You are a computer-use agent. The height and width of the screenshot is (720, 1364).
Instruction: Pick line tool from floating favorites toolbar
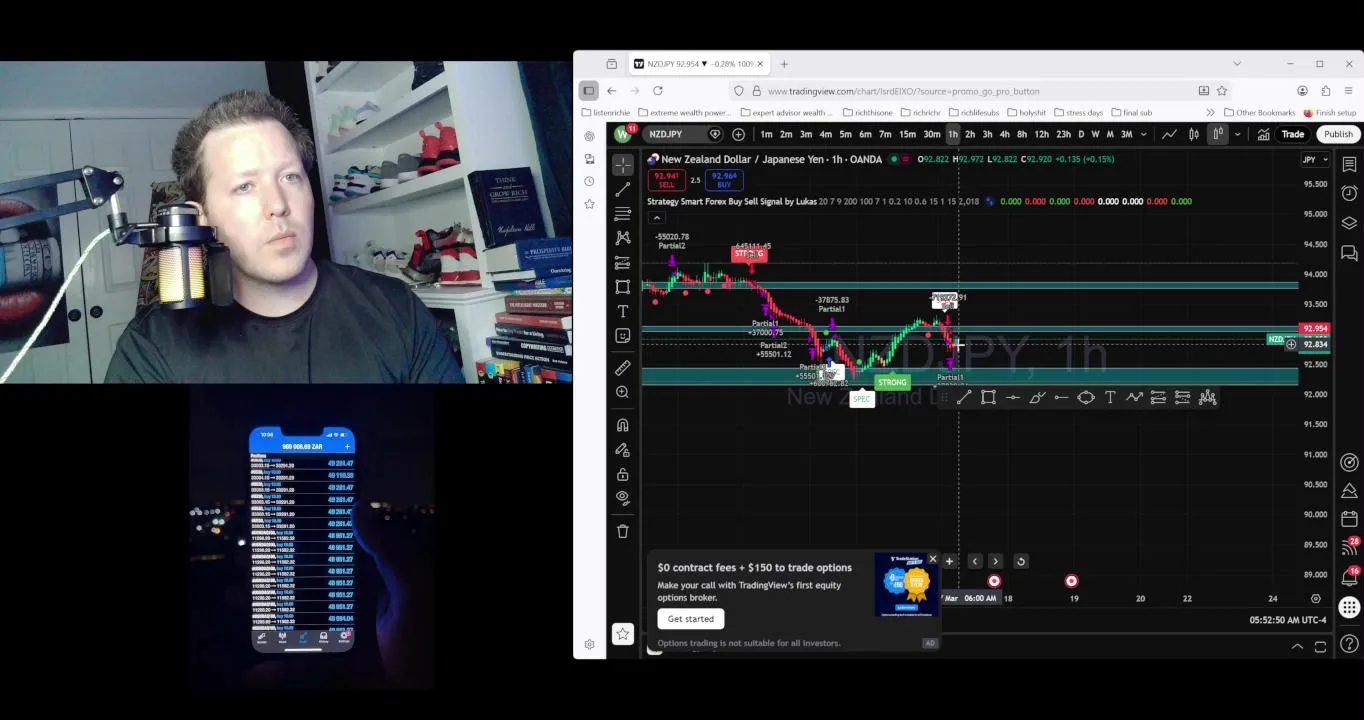tap(963, 398)
